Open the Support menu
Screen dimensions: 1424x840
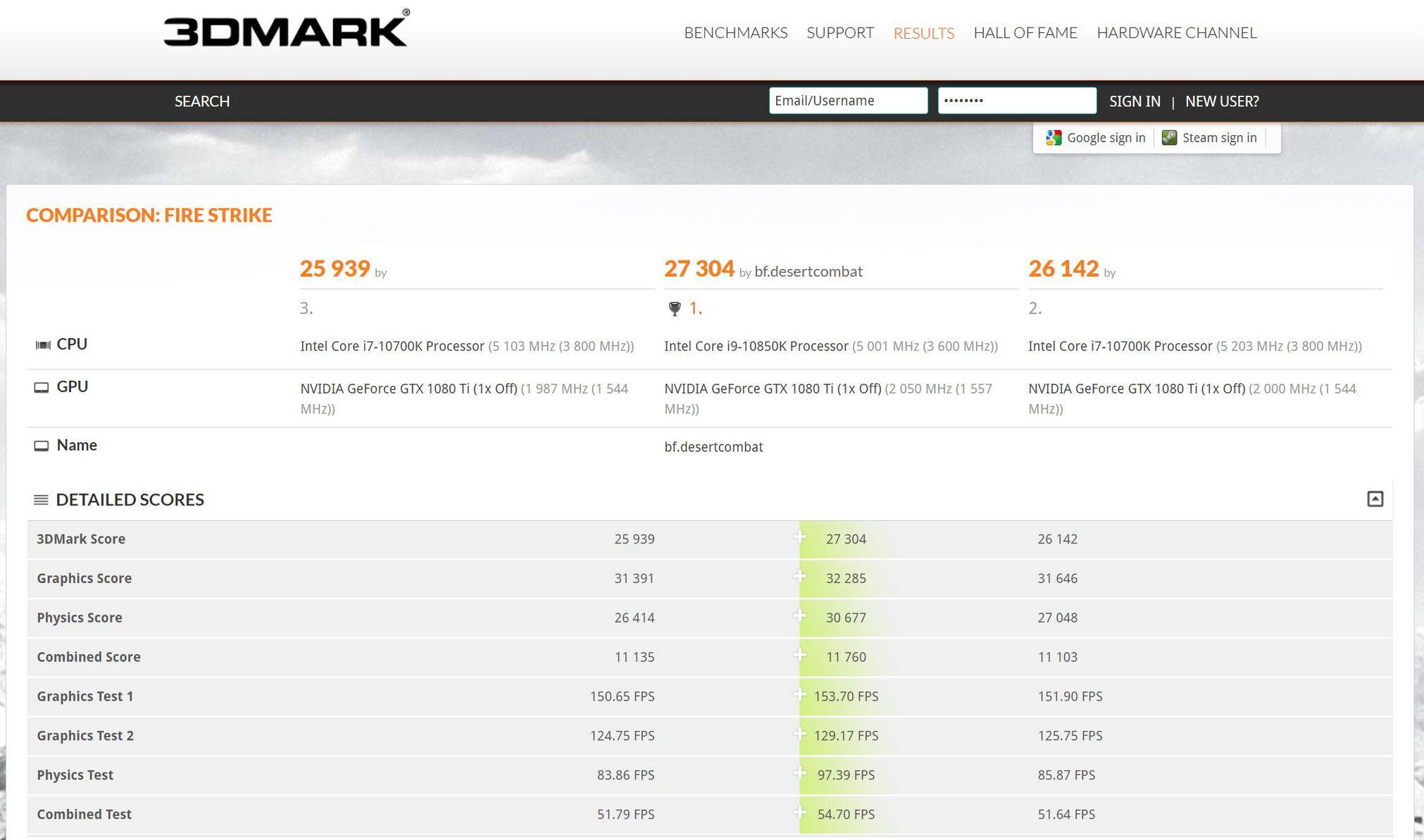point(840,32)
